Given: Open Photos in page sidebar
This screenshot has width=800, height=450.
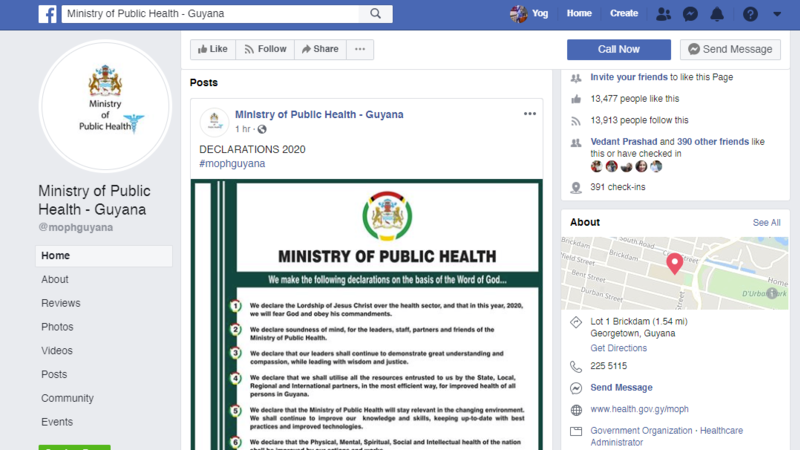Looking at the screenshot, I should point(57,327).
